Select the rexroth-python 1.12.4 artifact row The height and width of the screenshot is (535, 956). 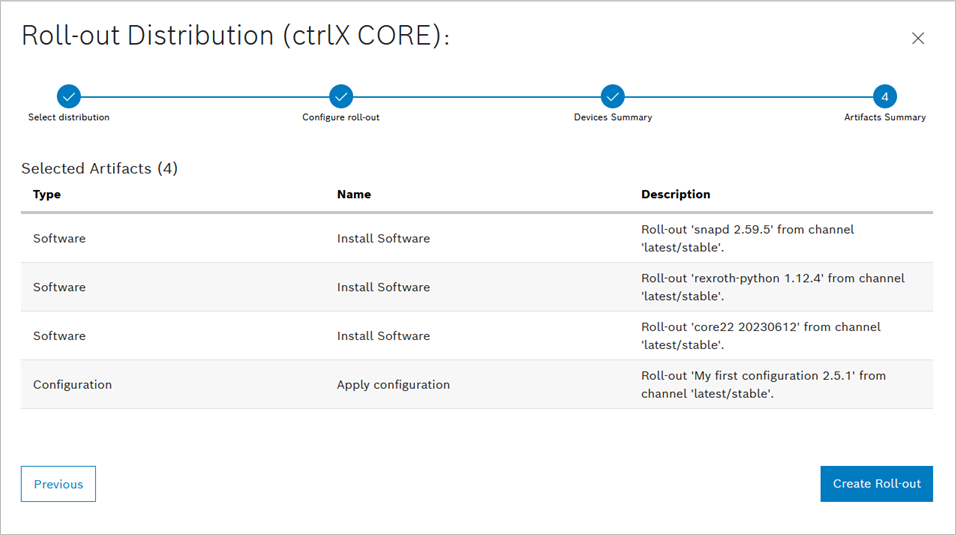476,287
